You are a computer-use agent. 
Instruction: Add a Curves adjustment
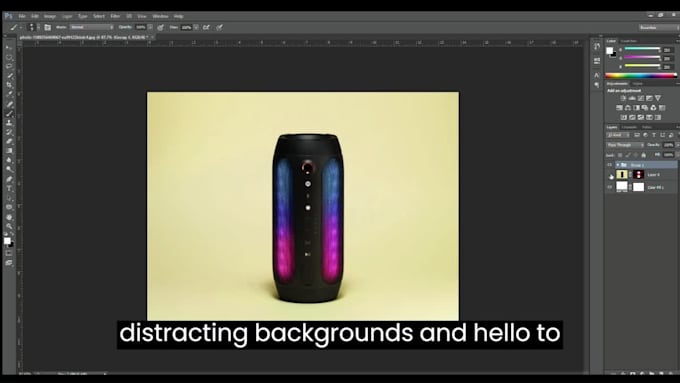coord(641,98)
